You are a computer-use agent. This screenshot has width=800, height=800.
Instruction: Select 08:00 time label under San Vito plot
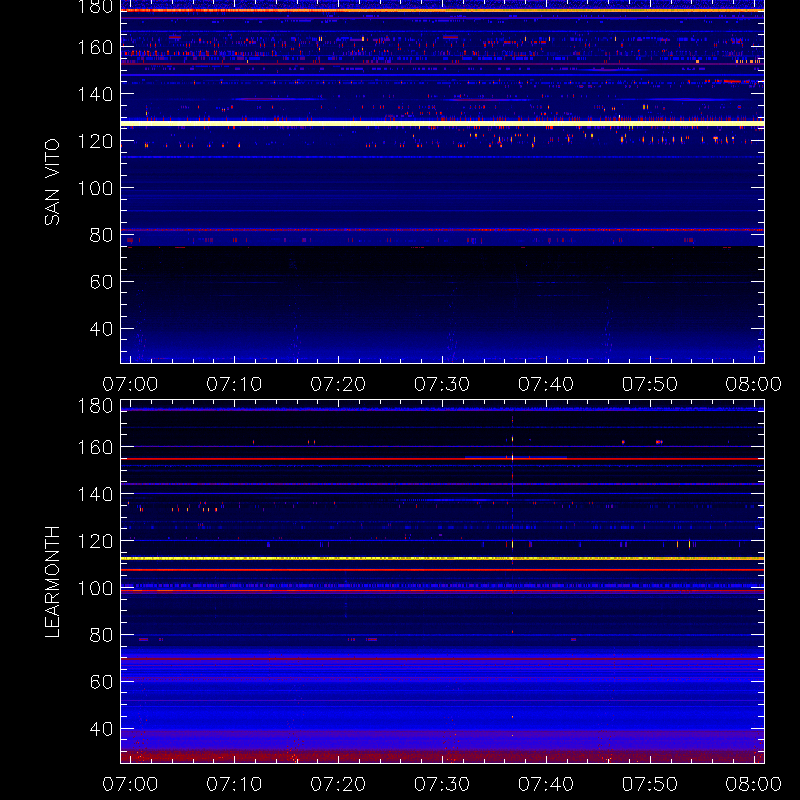pyautogui.click(x=754, y=384)
